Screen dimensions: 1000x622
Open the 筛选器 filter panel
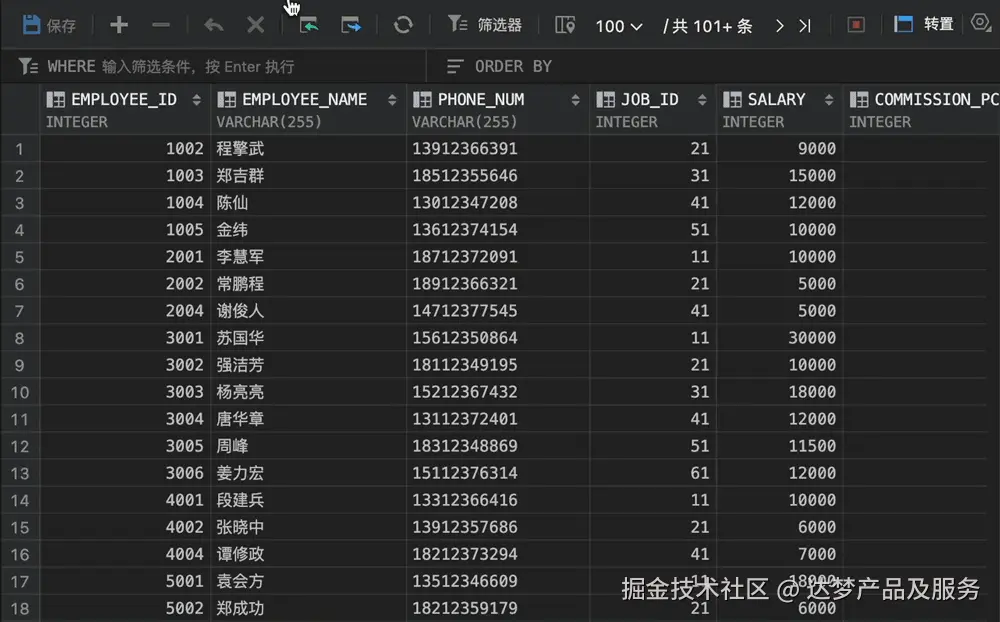[x=485, y=24]
